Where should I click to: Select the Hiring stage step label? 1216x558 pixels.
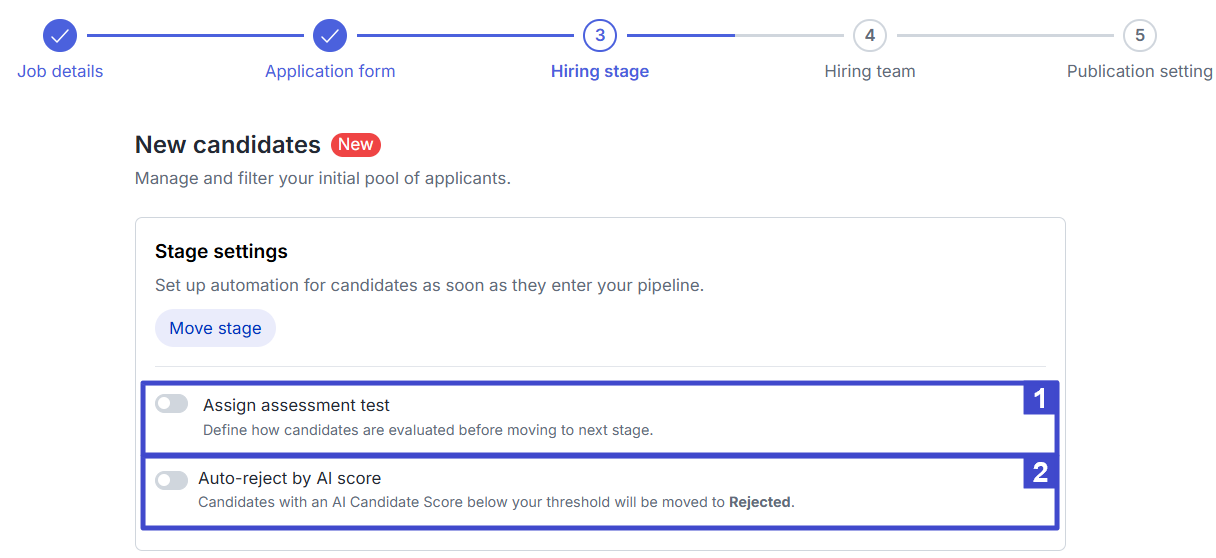600,72
